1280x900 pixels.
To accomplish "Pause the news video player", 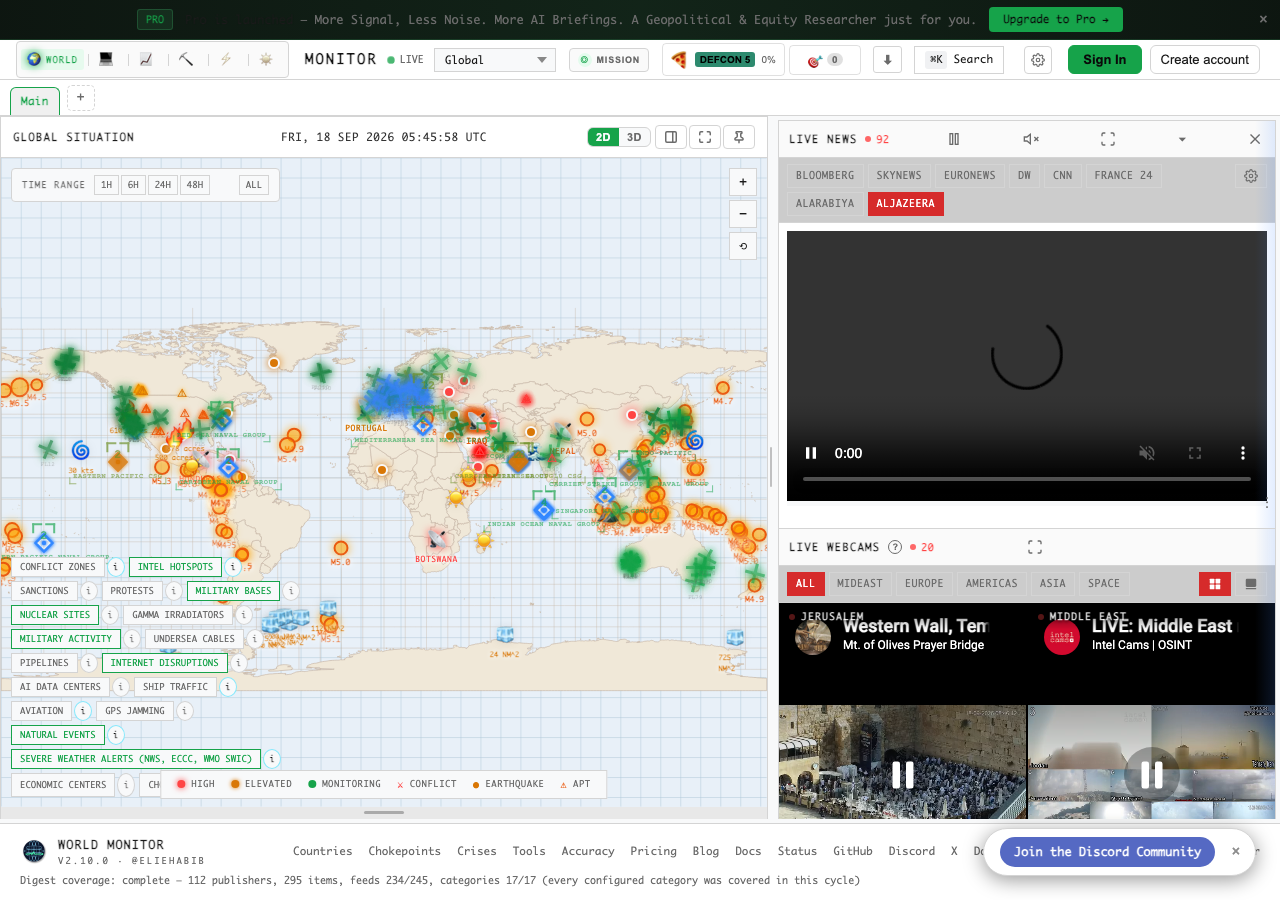I will [x=811, y=453].
